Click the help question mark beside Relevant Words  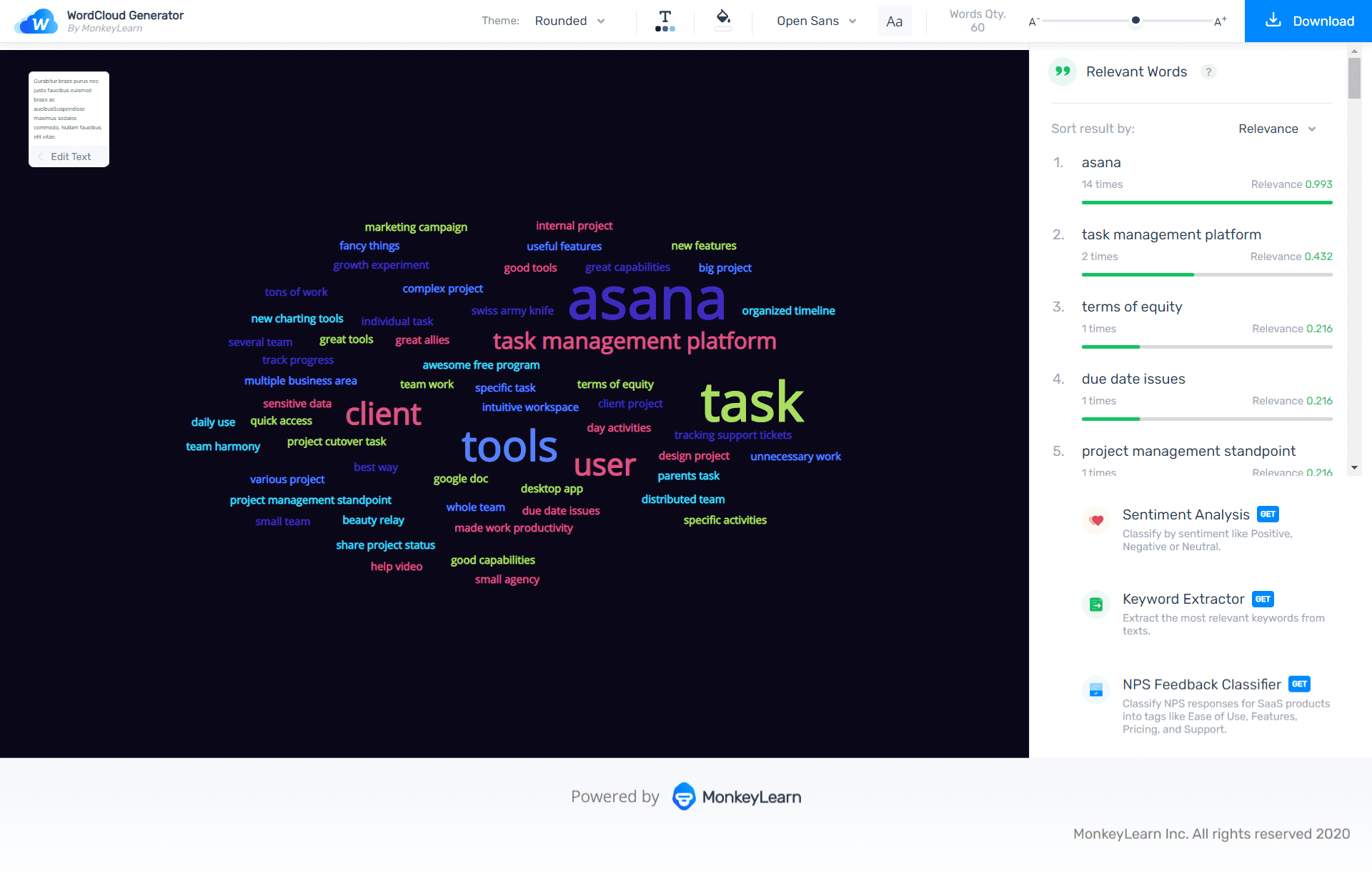[1208, 71]
